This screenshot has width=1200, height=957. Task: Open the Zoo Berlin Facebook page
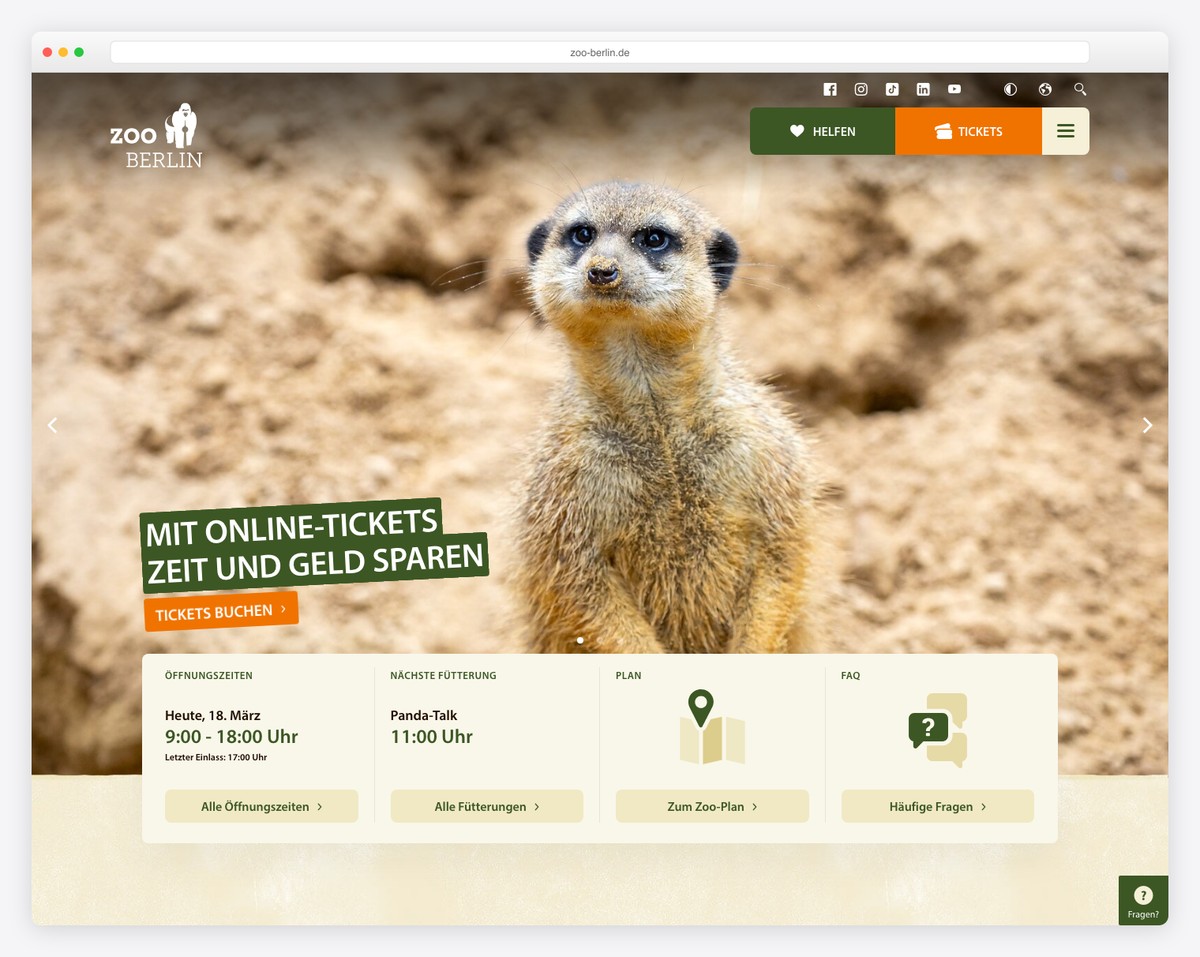pyautogui.click(x=830, y=89)
